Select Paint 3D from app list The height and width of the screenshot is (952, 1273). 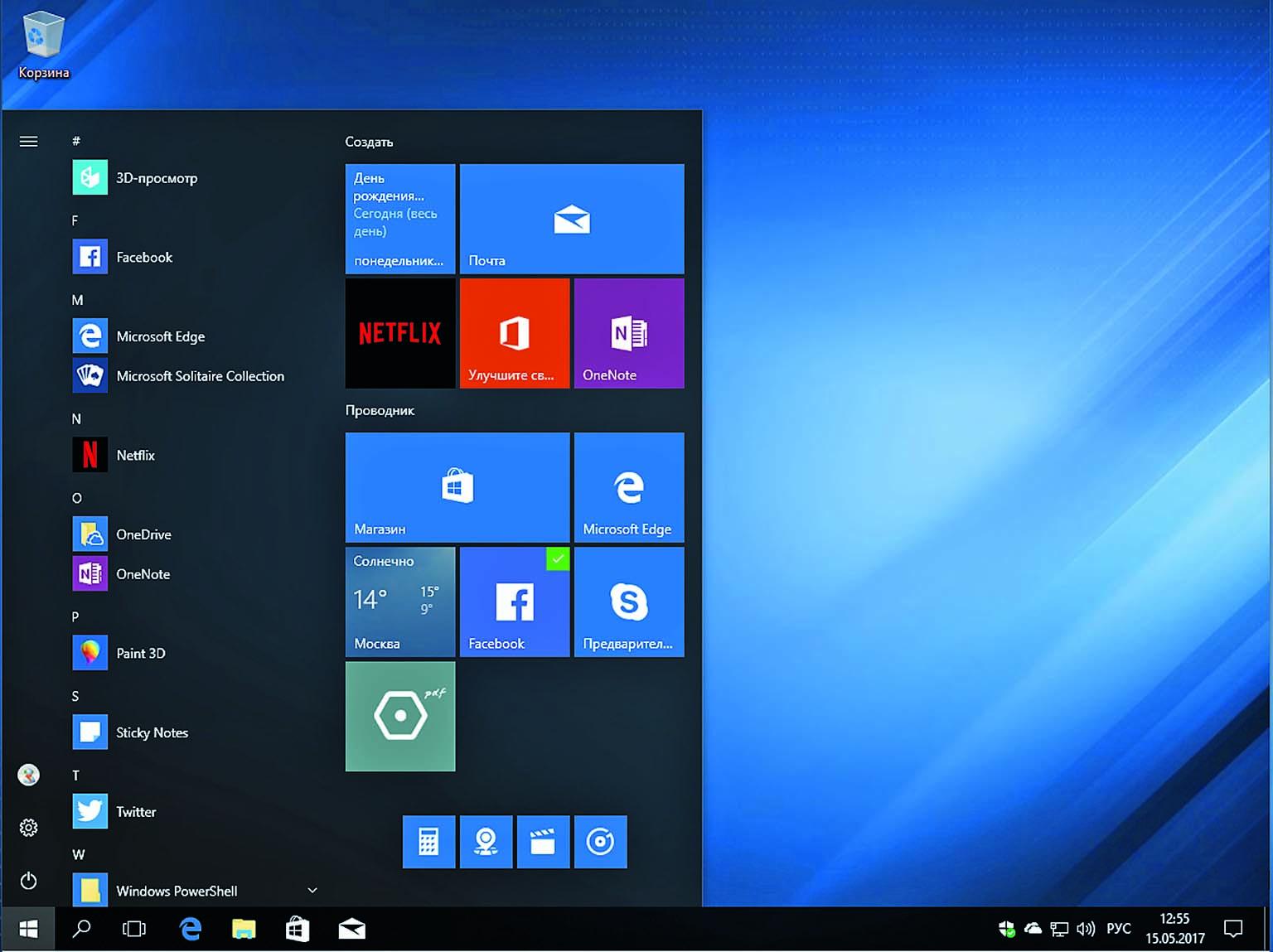[141, 653]
